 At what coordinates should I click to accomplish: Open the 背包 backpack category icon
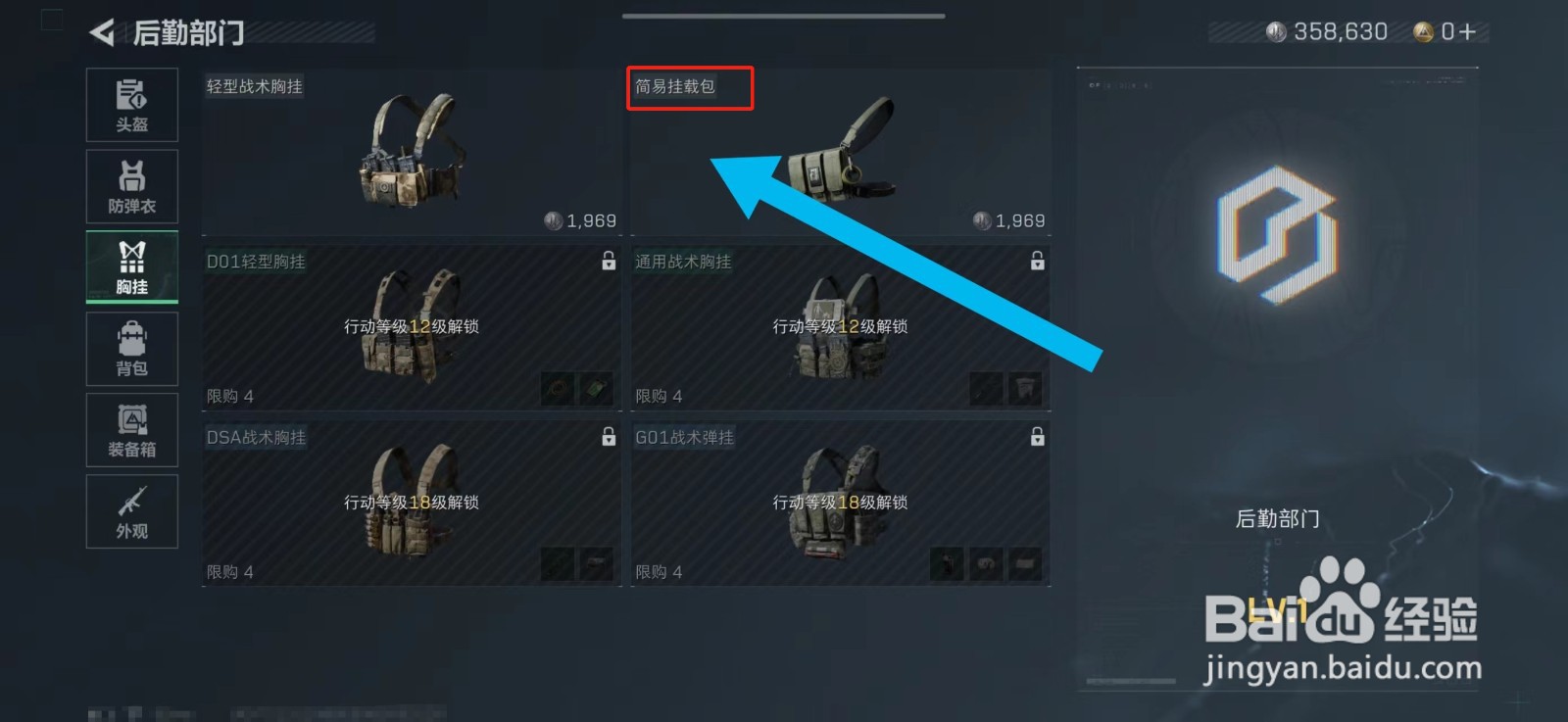pos(132,349)
